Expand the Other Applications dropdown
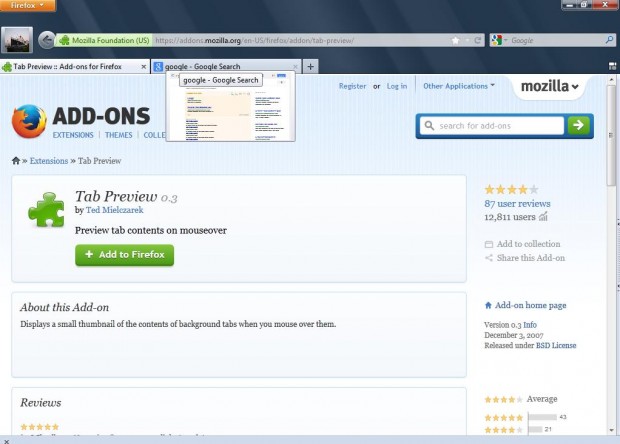 pos(459,86)
